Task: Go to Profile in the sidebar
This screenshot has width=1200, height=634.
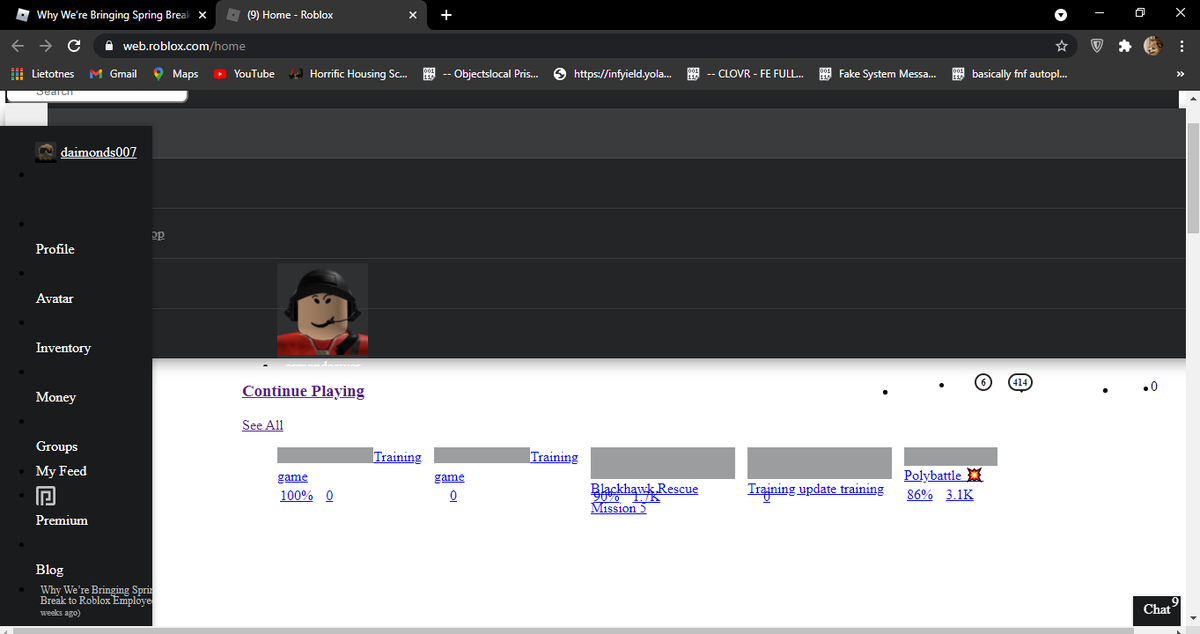Action: tap(55, 249)
